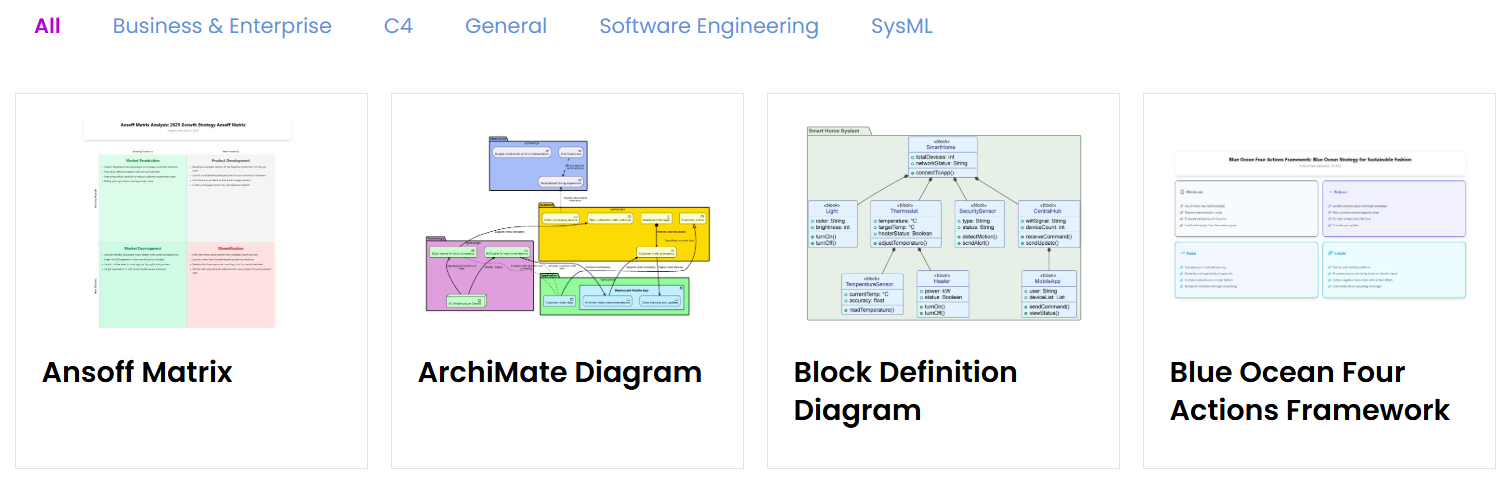
Task: Click the green Market Penetration quadrant
Action: tap(143, 197)
